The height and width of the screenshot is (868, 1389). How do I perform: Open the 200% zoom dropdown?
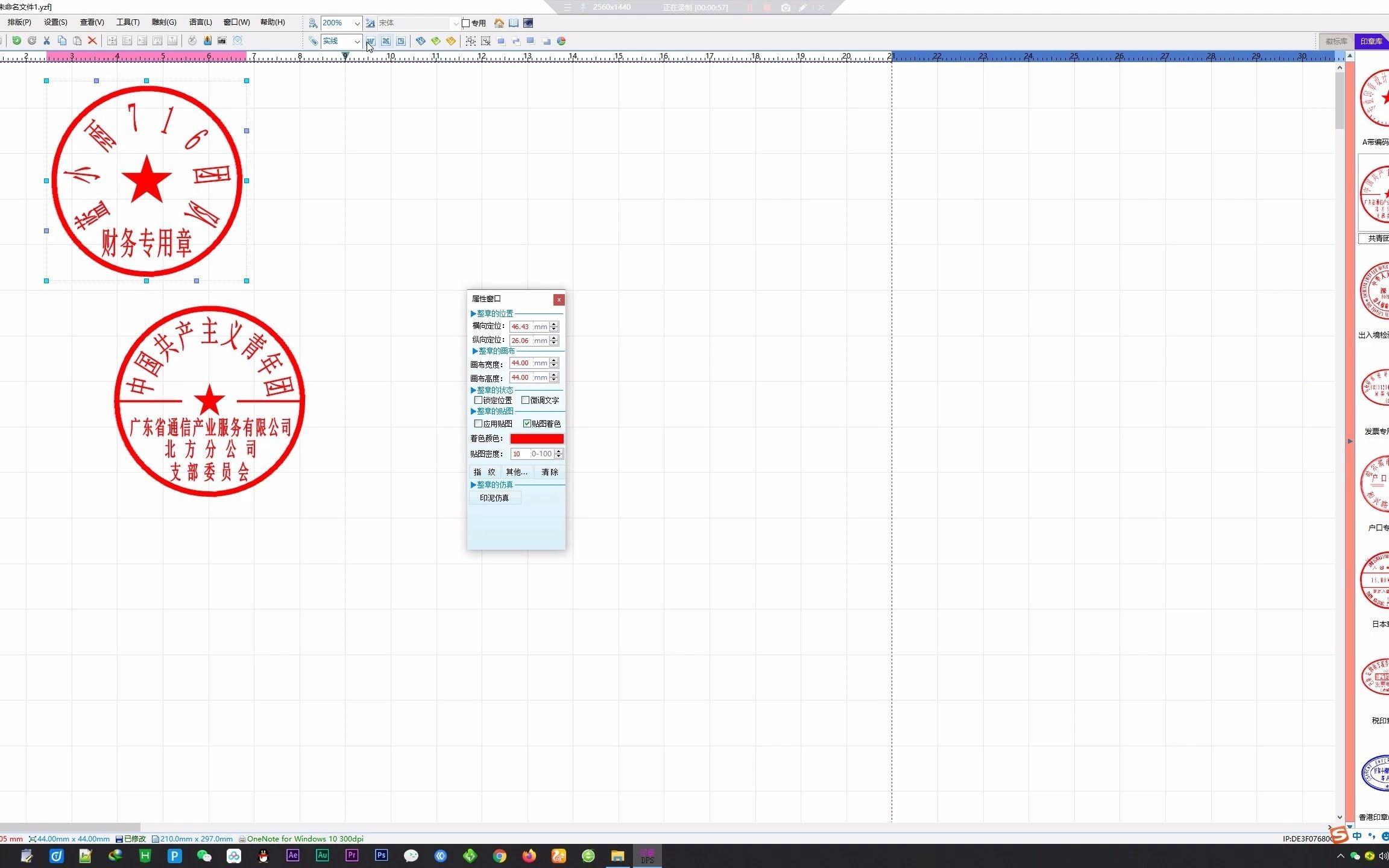pyautogui.click(x=357, y=23)
